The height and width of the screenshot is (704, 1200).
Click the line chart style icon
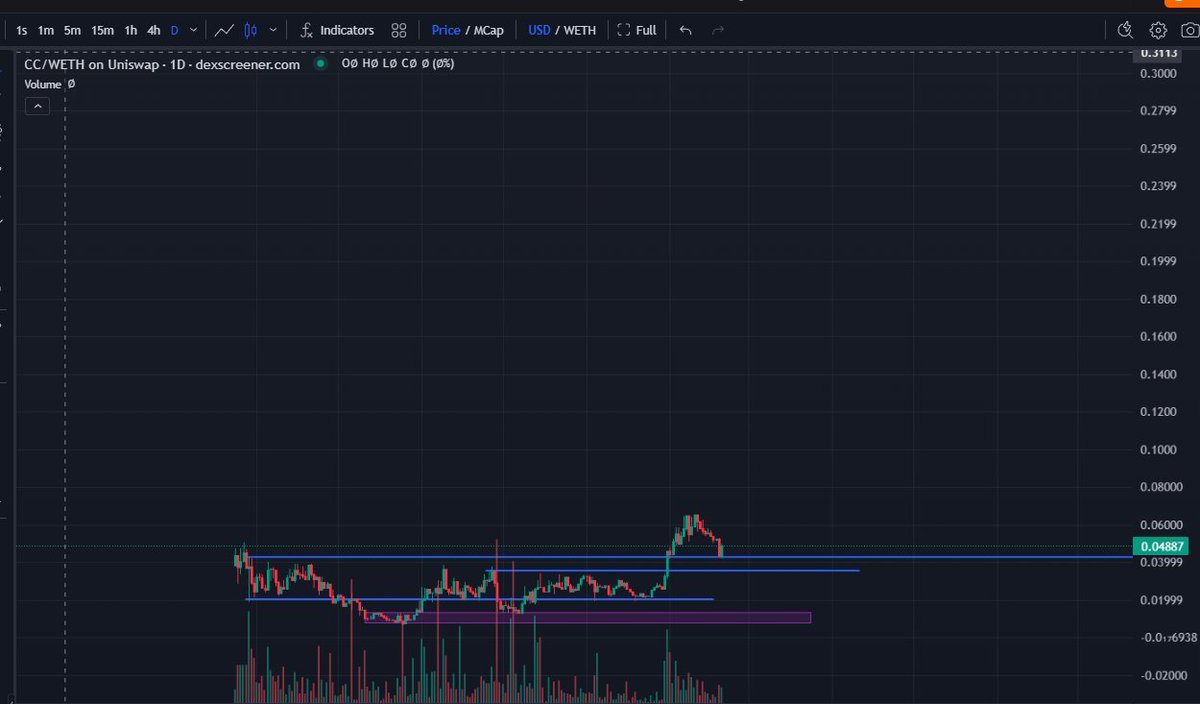pos(226,30)
